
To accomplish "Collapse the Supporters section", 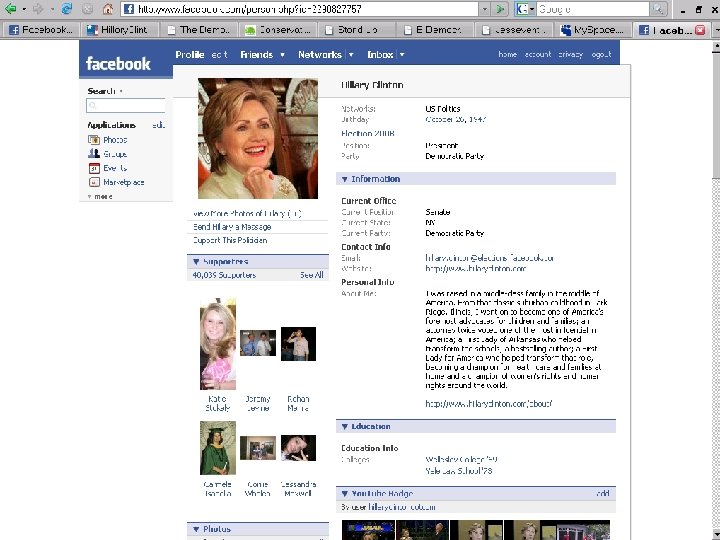I will click(x=196, y=262).
